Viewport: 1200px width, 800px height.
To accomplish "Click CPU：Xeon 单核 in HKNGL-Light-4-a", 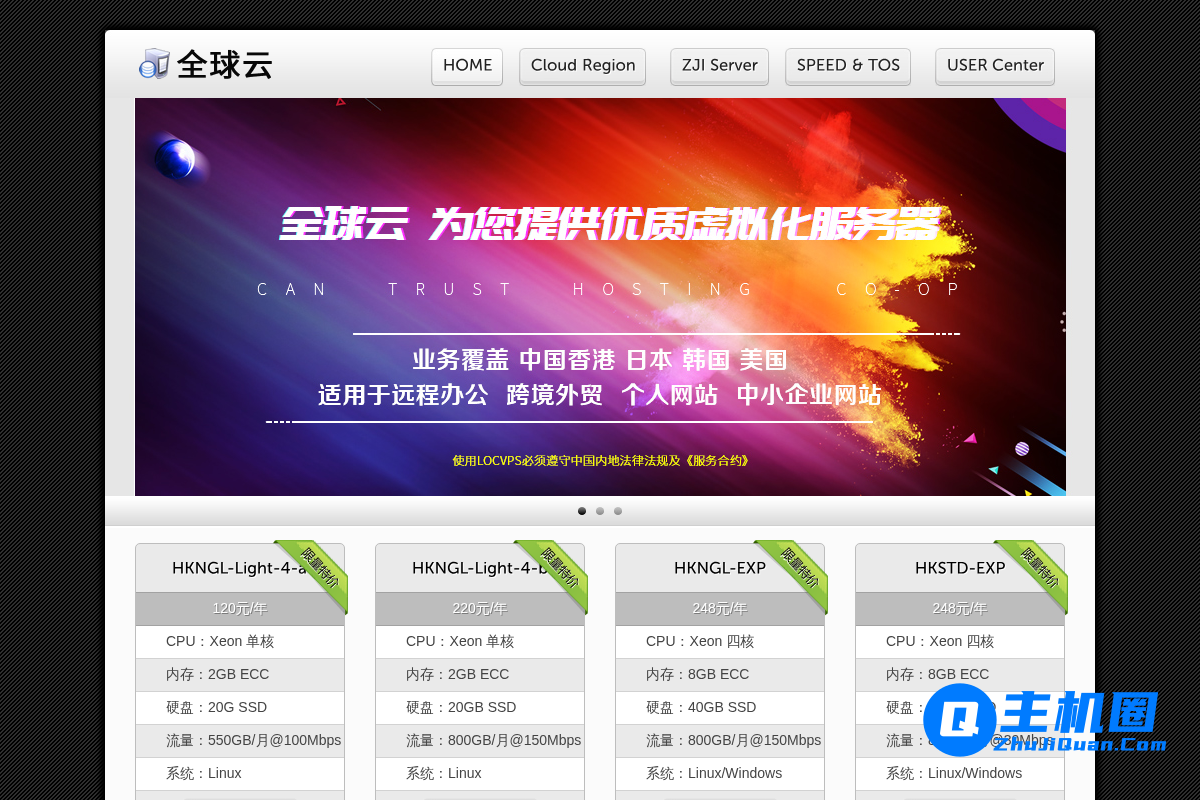I will click(240, 641).
